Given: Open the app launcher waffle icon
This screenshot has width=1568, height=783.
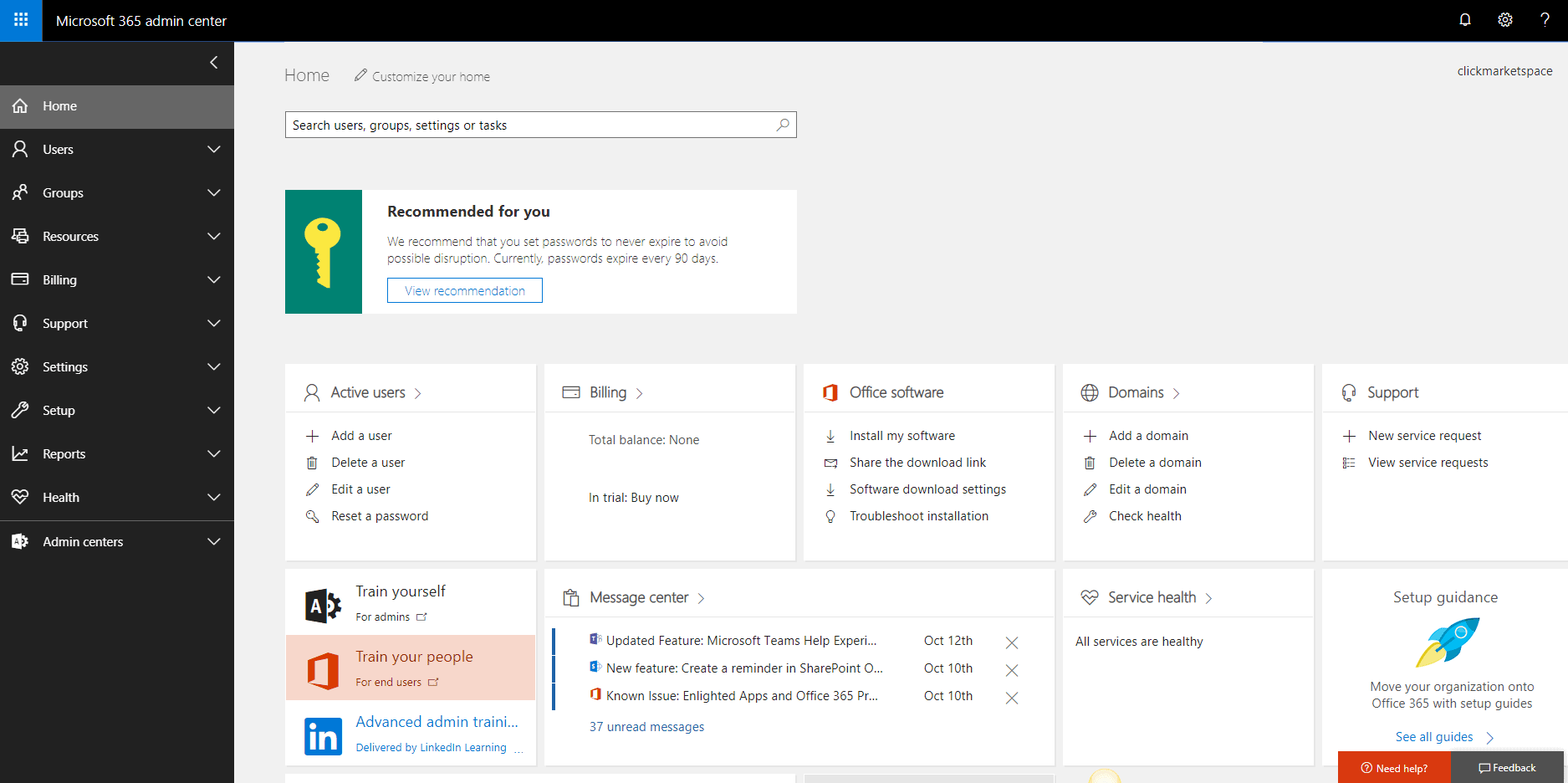Looking at the screenshot, I should 21,20.
